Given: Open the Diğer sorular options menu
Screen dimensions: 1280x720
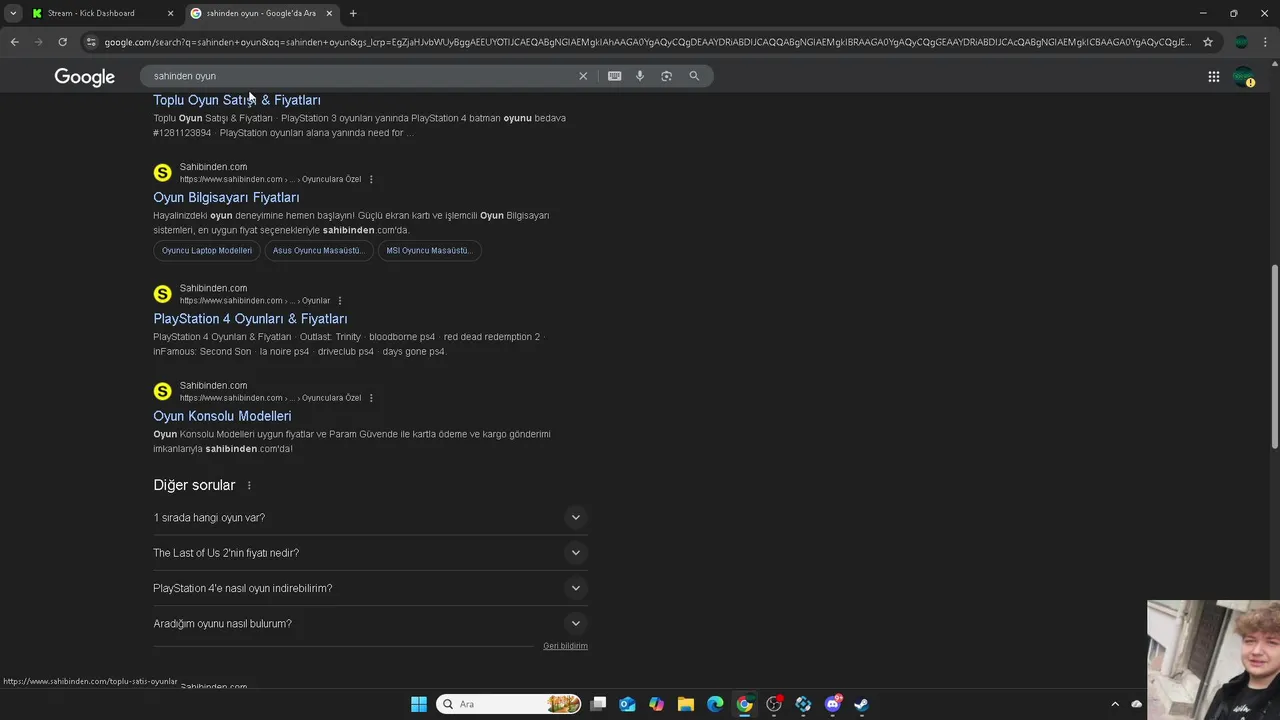Looking at the screenshot, I should tap(249, 486).
